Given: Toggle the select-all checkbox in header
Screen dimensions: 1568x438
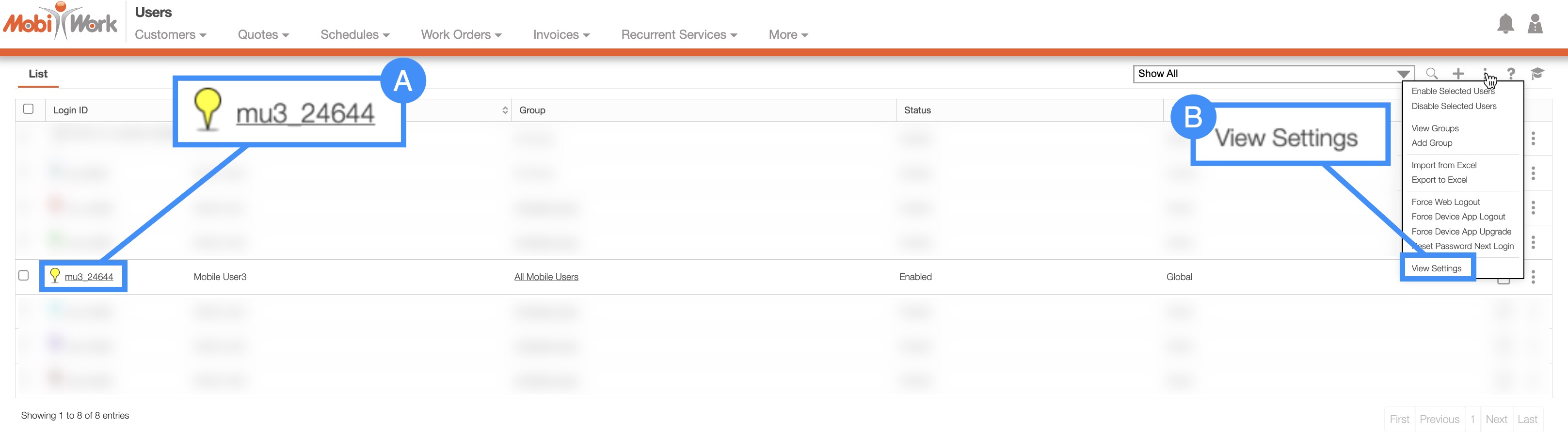Looking at the screenshot, I should click(28, 109).
